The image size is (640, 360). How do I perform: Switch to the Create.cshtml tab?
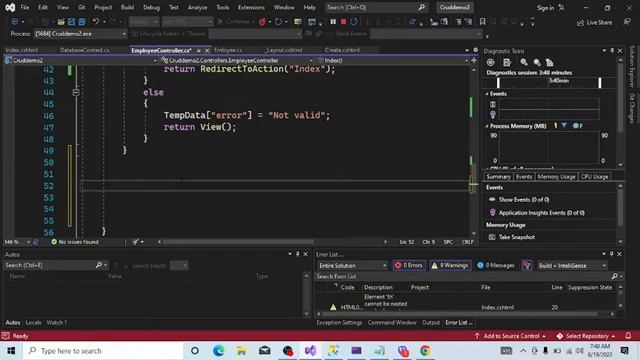point(342,50)
